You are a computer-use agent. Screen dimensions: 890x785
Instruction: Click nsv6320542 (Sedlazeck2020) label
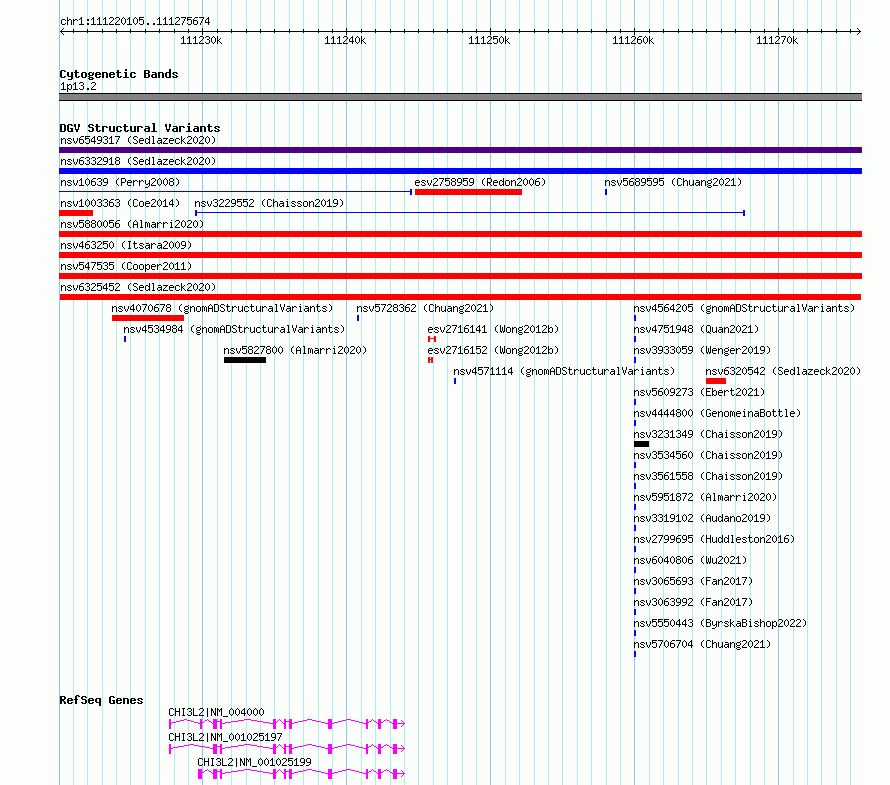pos(783,371)
